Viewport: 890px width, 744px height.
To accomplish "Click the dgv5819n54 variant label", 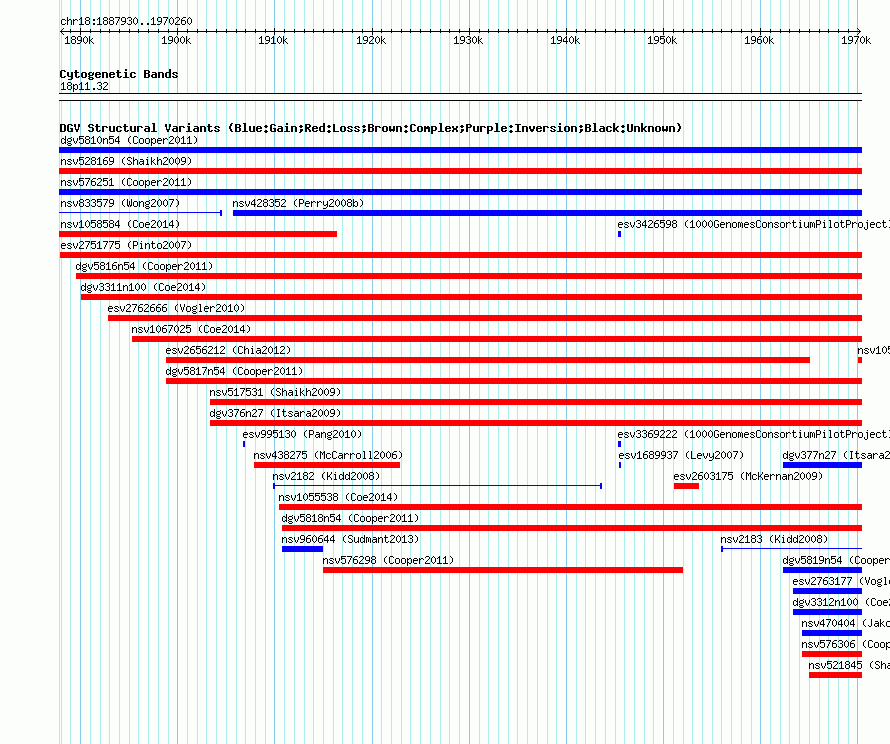I will click(836, 560).
